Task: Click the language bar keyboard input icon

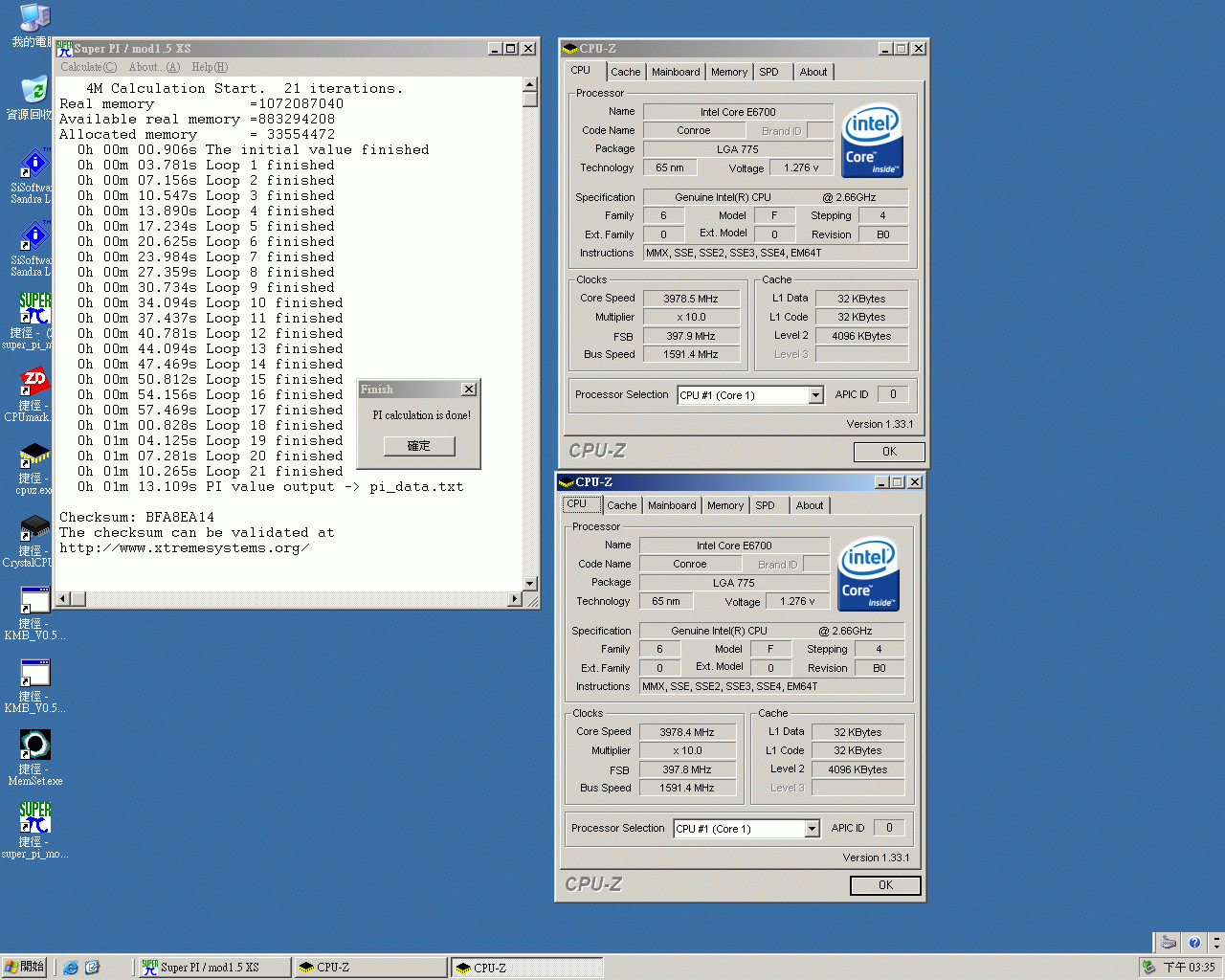Action: pyautogui.click(x=1168, y=943)
